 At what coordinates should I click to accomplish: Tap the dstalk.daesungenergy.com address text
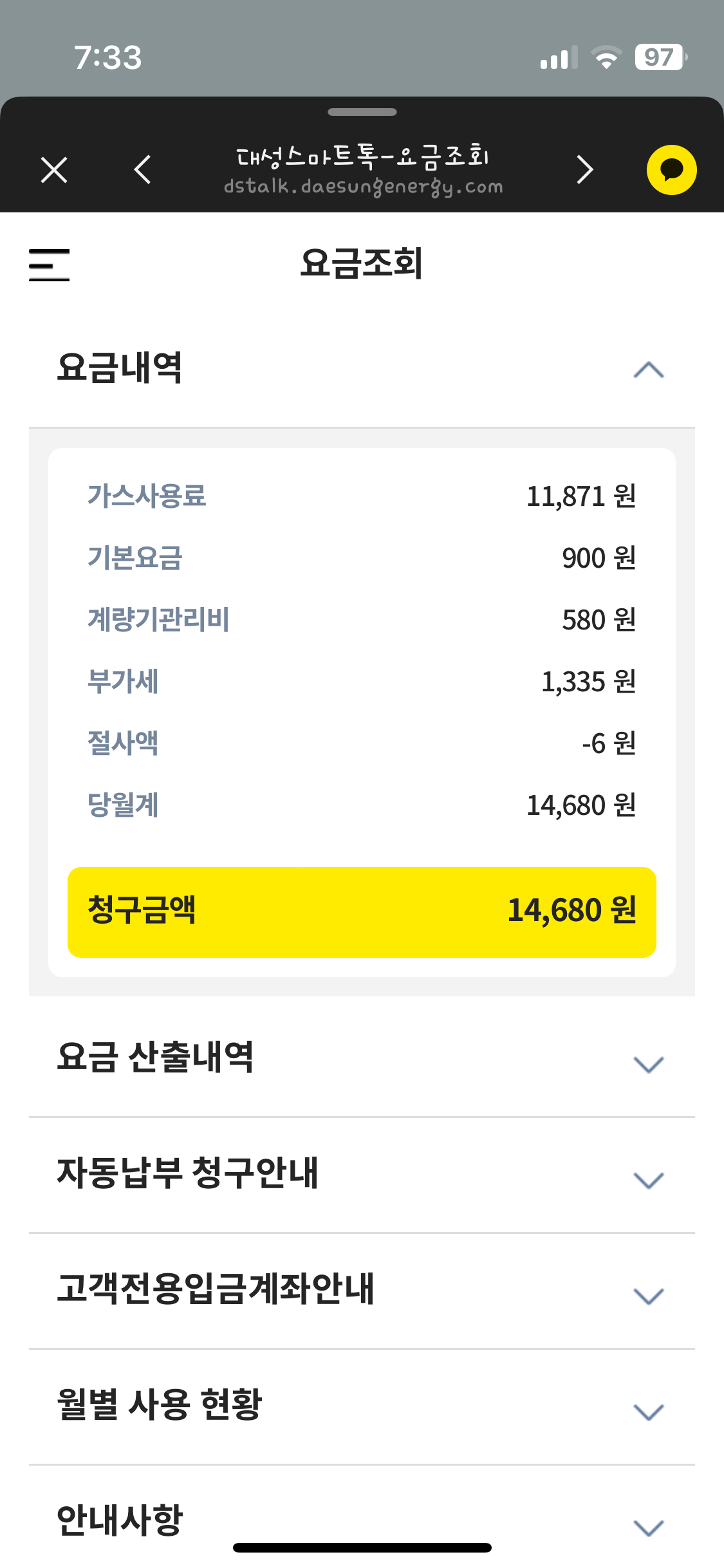[x=363, y=187]
